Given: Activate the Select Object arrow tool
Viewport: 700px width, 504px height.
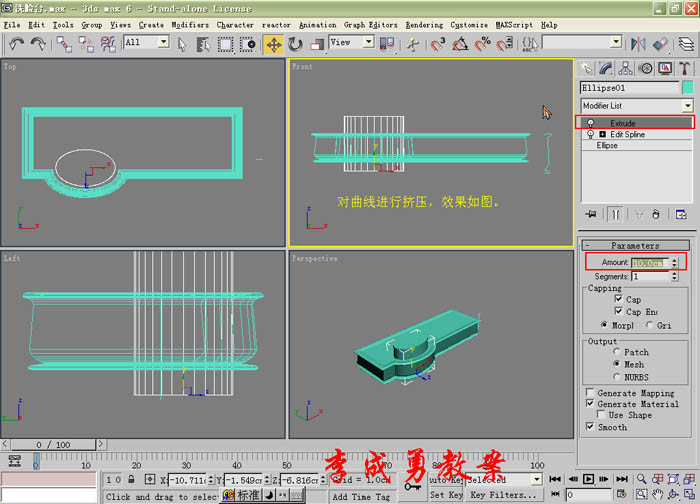Looking at the screenshot, I should click(182, 44).
